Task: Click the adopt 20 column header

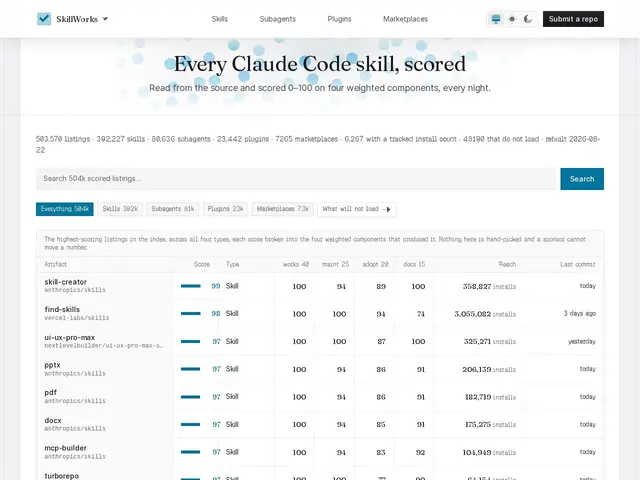Action: [376, 264]
